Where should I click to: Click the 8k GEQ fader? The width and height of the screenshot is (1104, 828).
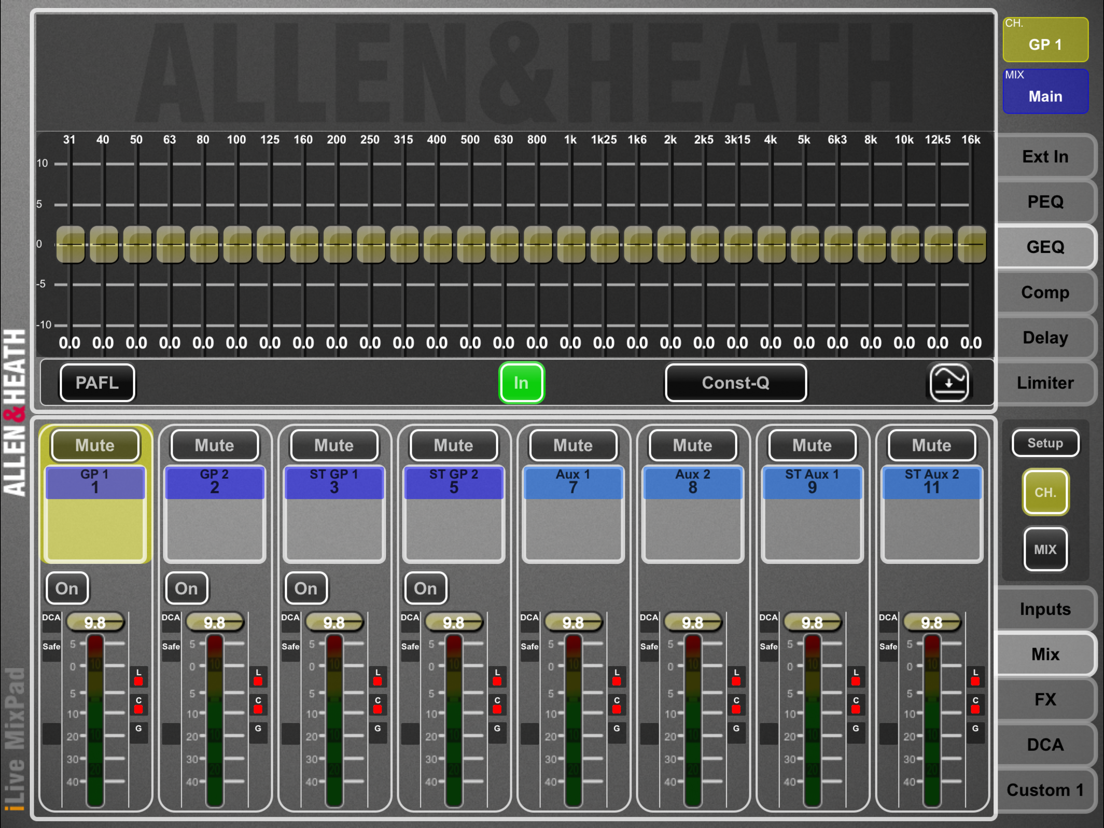coord(872,244)
